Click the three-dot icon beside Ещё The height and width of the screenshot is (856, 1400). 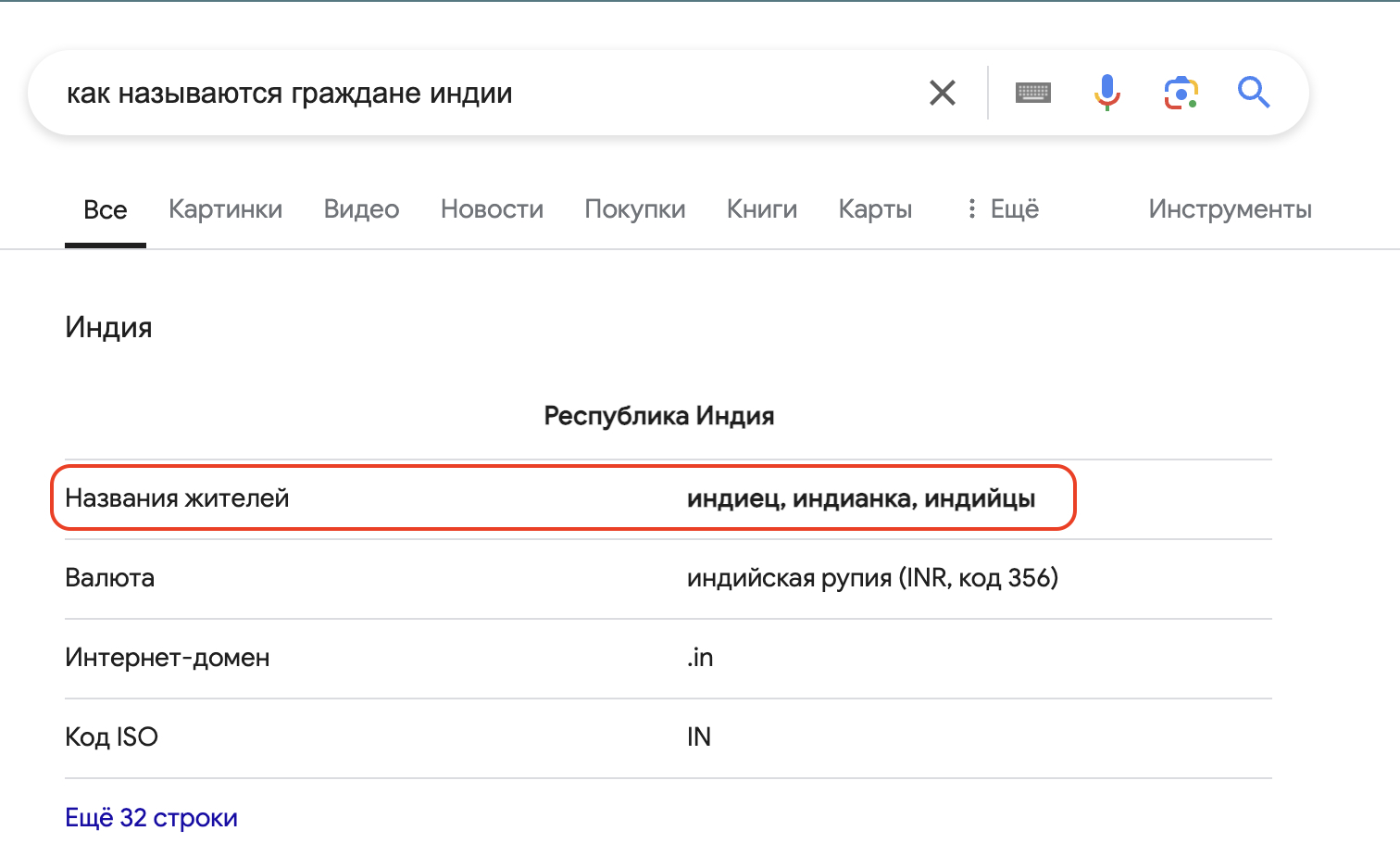click(971, 209)
